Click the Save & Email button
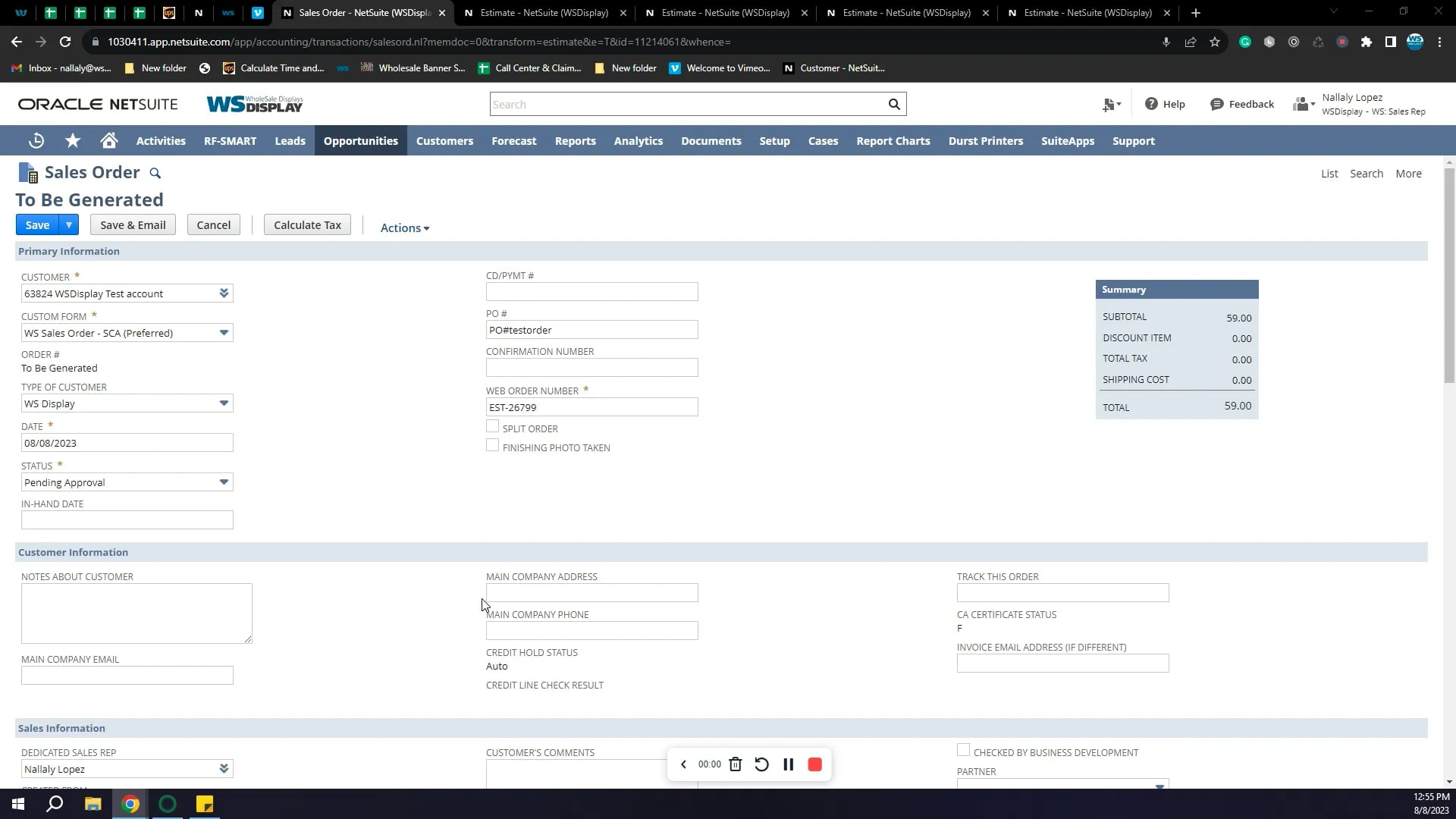 pyautogui.click(x=133, y=225)
